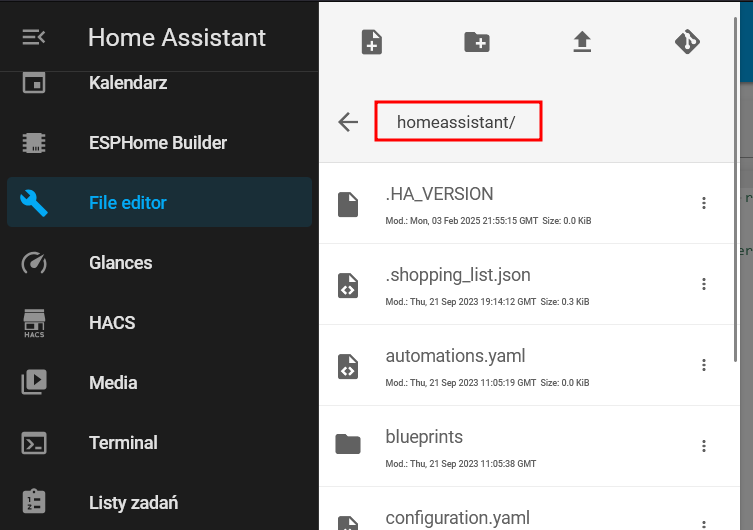This screenshot has width=753, height=530.
Task: Open Glances panel
Action: 159,263
